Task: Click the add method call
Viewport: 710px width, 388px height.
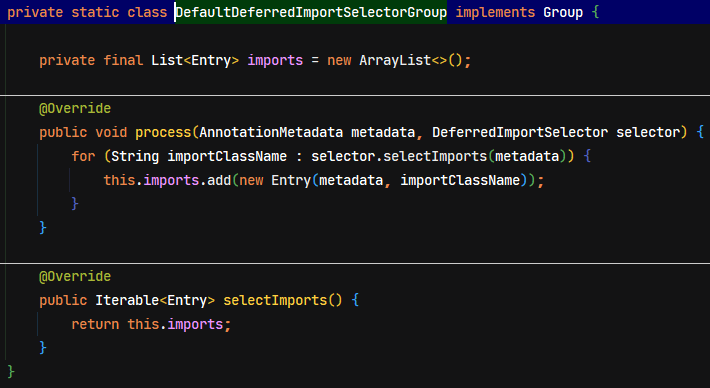Action: click(x=219, y=180)
